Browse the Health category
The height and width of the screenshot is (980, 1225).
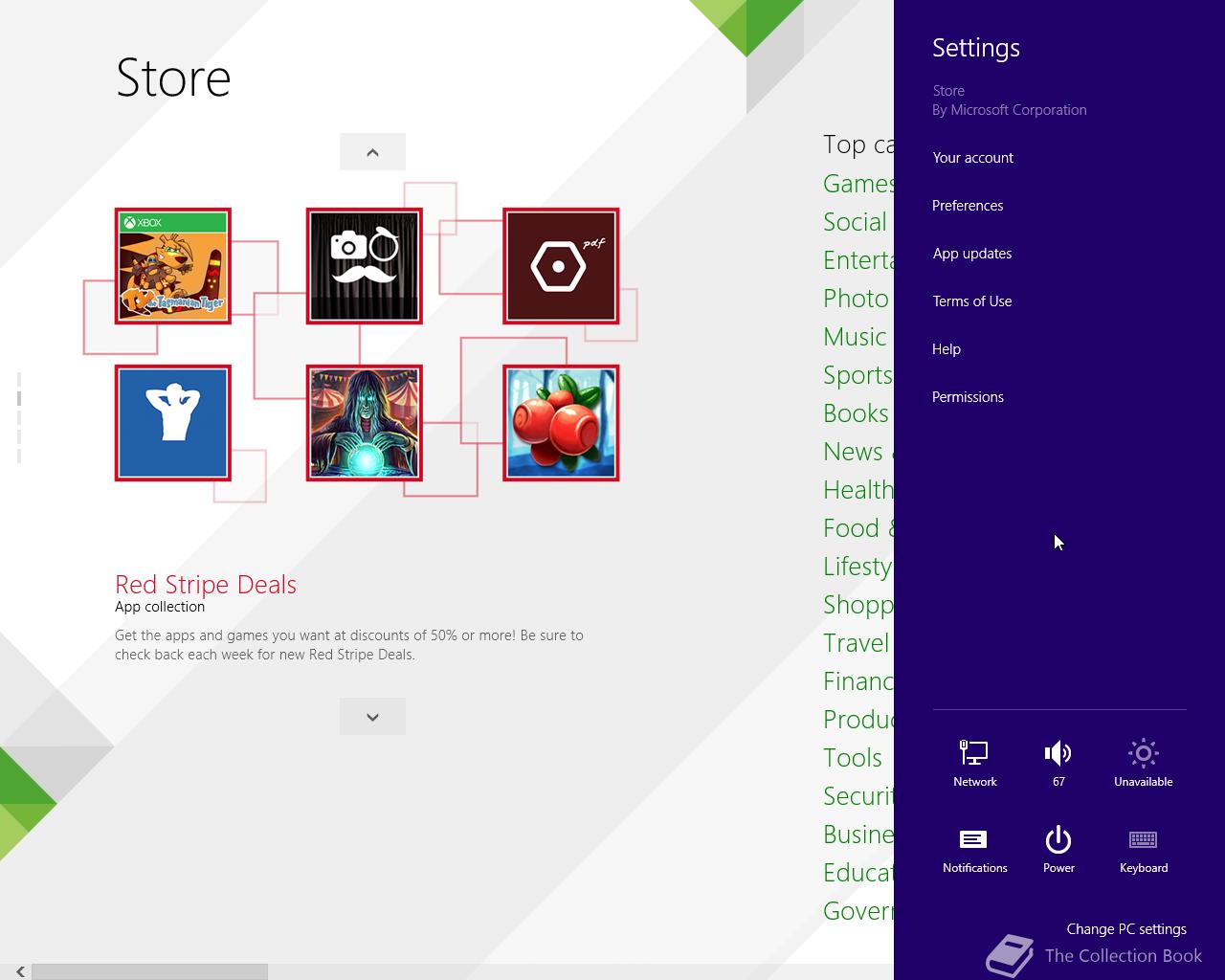tap(858, 490)
